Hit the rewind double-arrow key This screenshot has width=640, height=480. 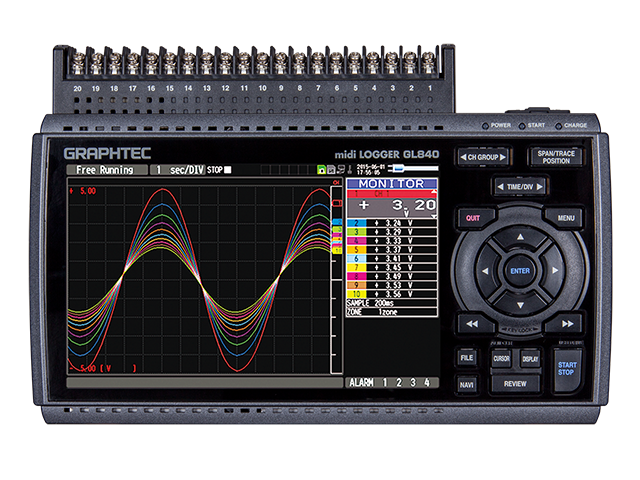472,324
